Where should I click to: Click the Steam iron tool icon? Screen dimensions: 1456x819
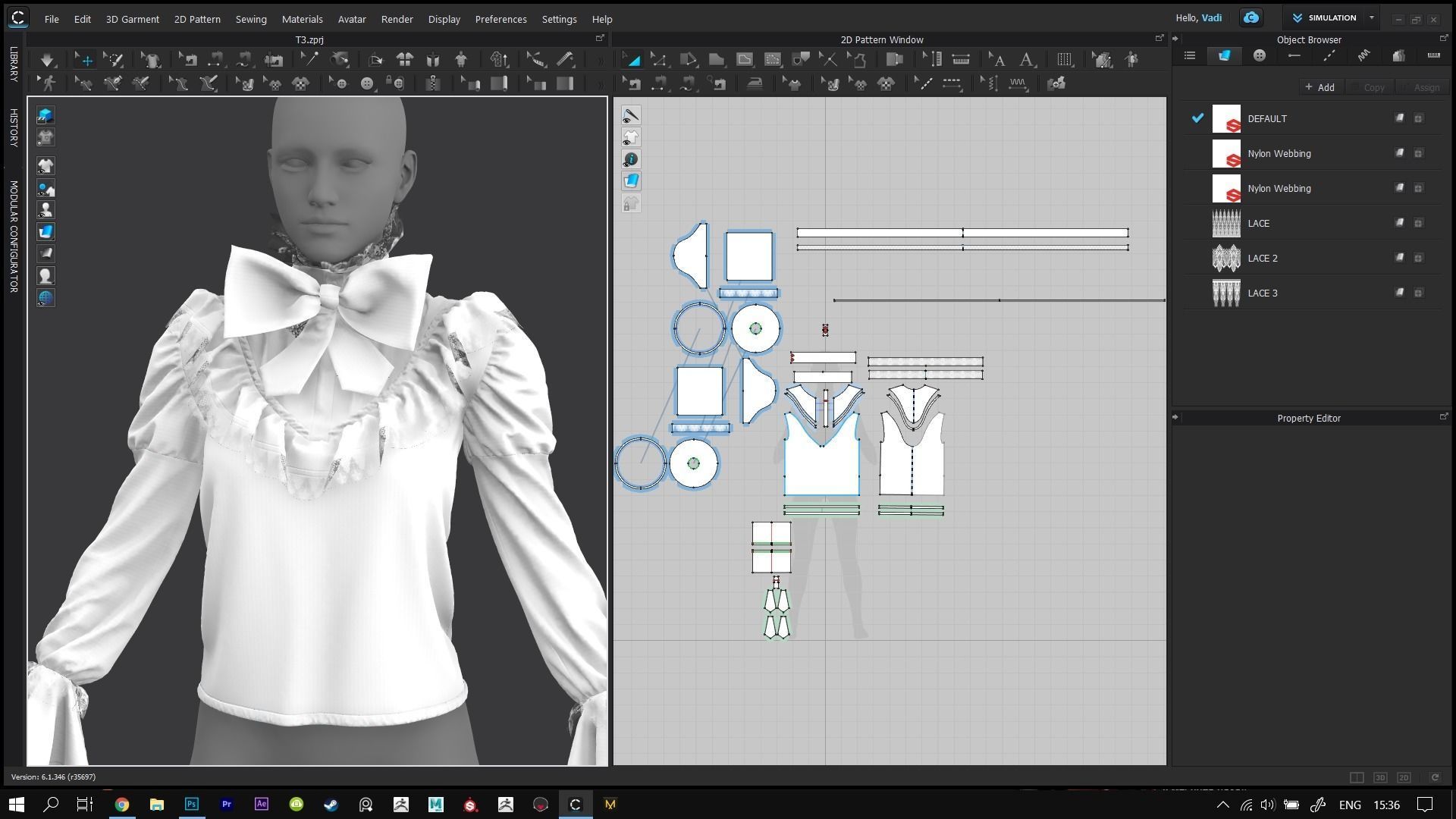point(755,83)
